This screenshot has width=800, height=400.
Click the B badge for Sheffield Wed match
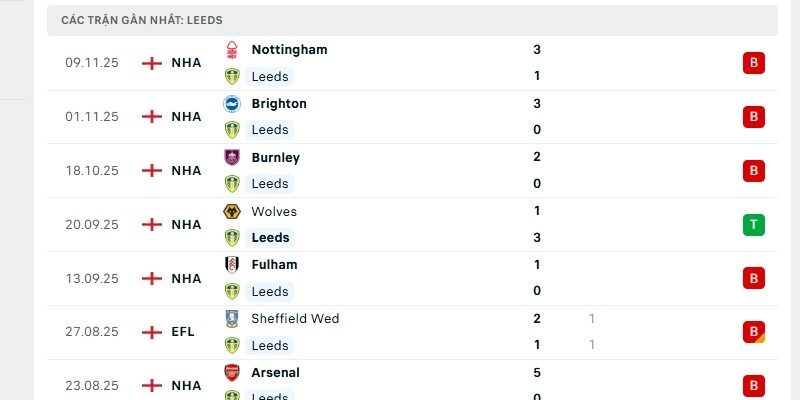[753, 332]
